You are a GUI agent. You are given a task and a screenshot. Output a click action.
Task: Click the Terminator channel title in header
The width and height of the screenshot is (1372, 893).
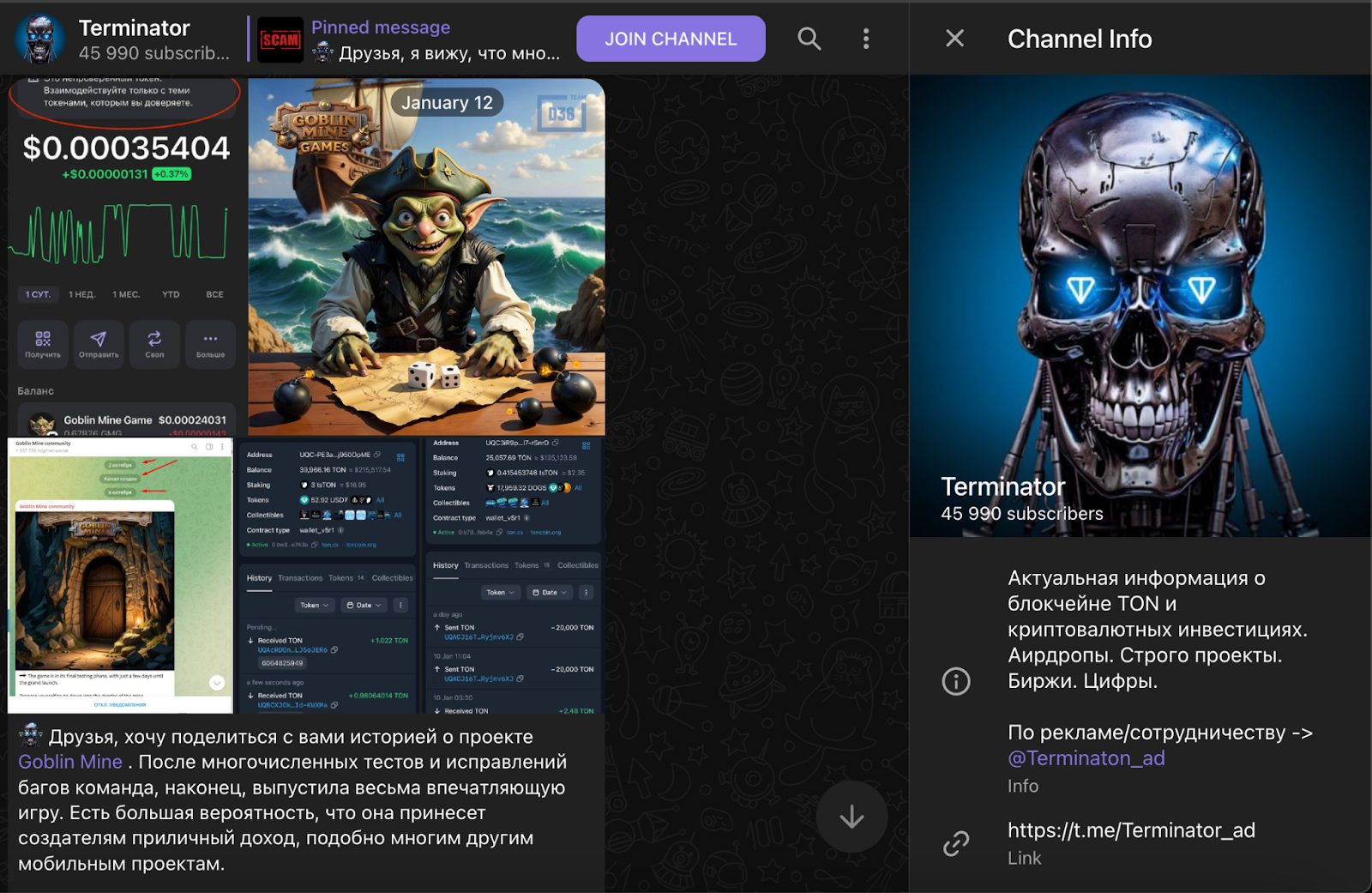pos(134,28)
